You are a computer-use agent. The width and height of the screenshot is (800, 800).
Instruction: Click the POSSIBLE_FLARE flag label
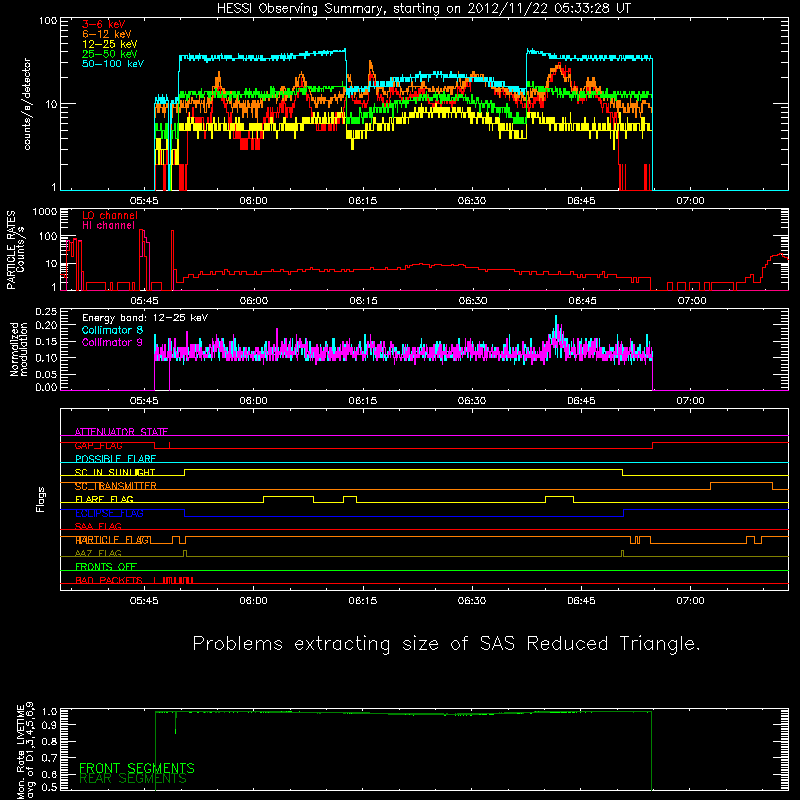pos(115,459)
